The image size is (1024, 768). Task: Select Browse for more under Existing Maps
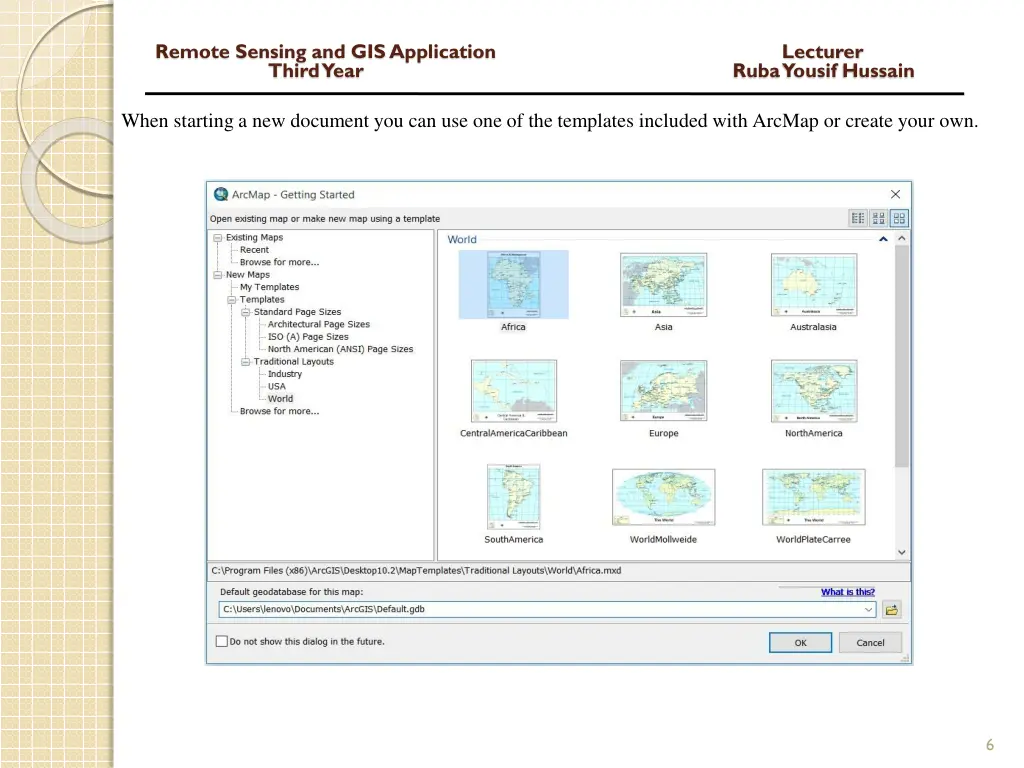[x=280, y=262]
